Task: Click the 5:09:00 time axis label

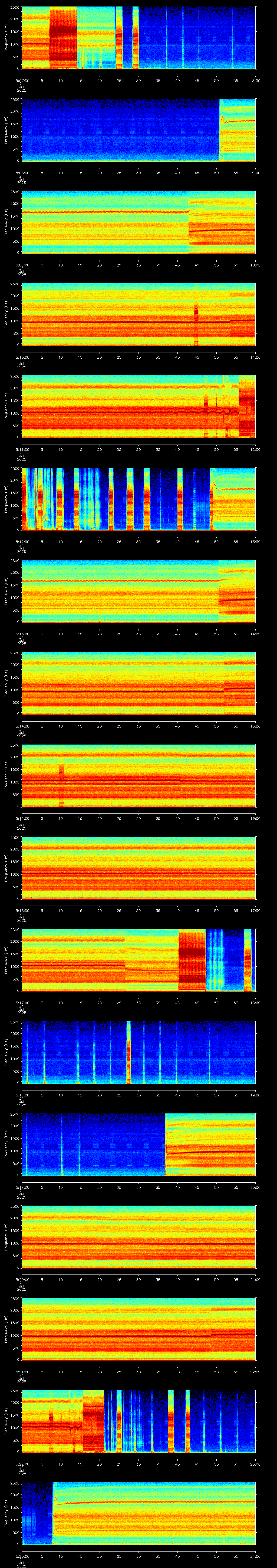Action: (22, 265)
